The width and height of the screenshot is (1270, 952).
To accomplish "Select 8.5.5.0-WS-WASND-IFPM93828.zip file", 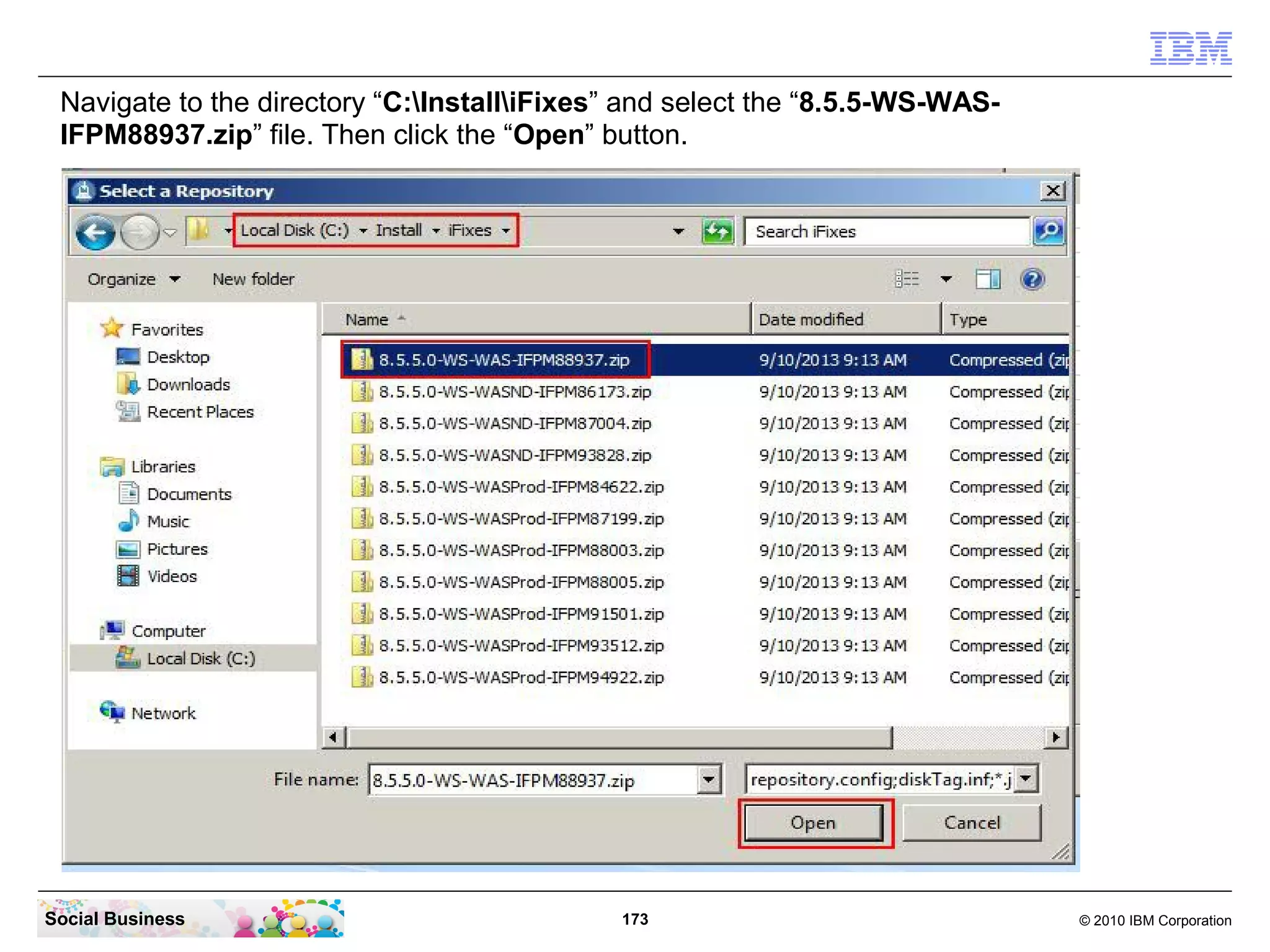I will coord(515,455).
